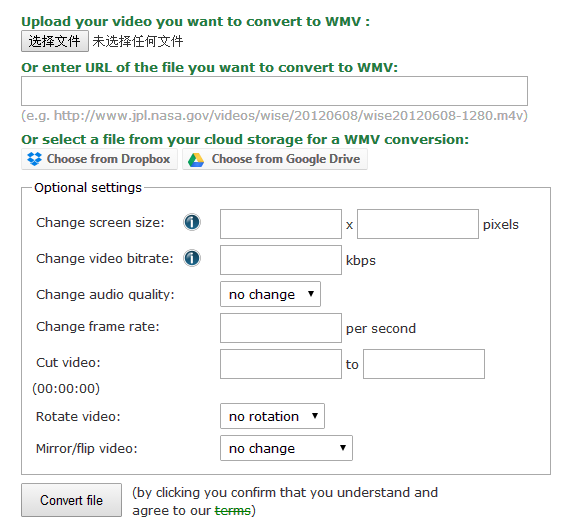The height and width of the screenshot is (531, 573).
Task: Choose from Dropbox button
Action: (99, 159)
